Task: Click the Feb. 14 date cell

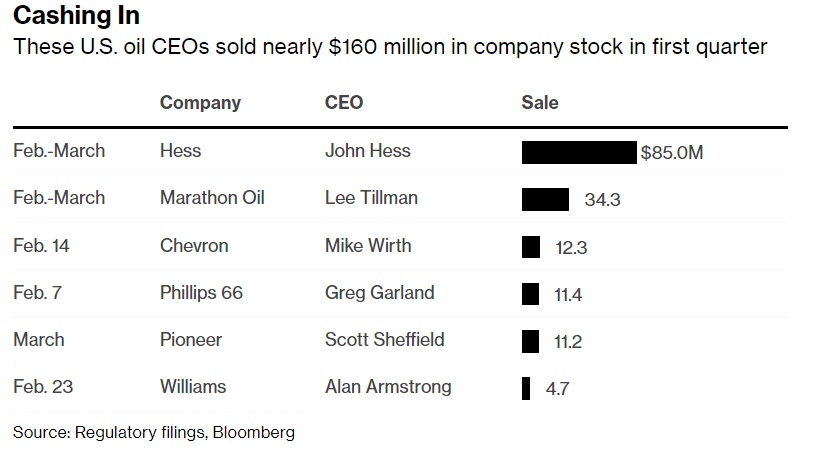Action: pyautogui.click(x=43, y=245)
